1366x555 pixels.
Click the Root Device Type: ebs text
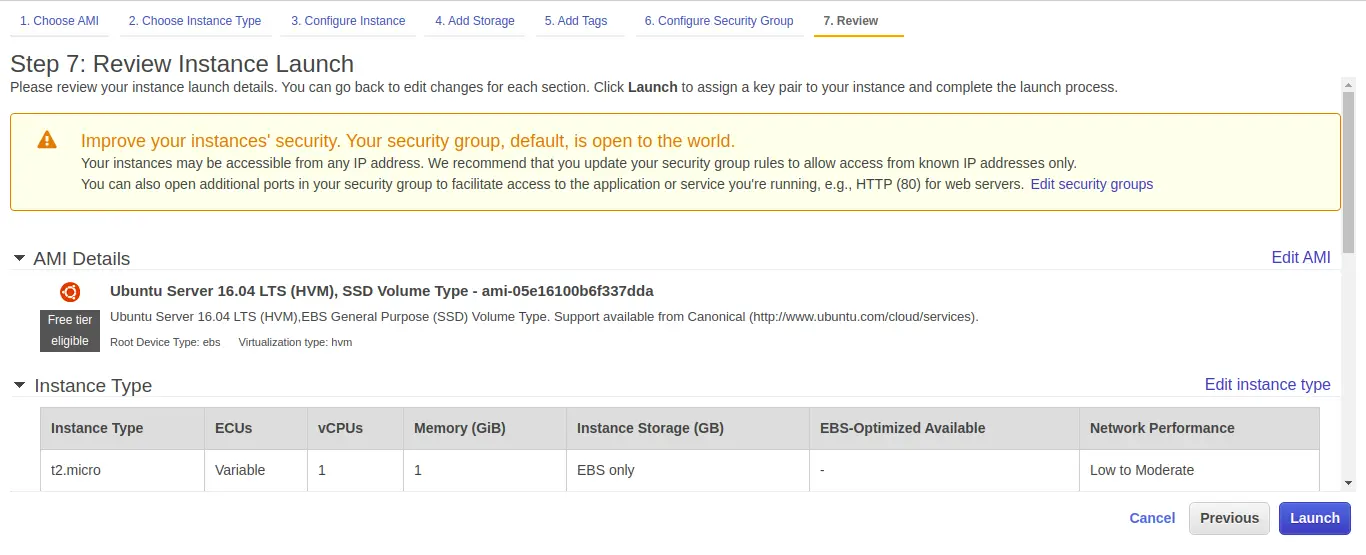pos(165,342)
